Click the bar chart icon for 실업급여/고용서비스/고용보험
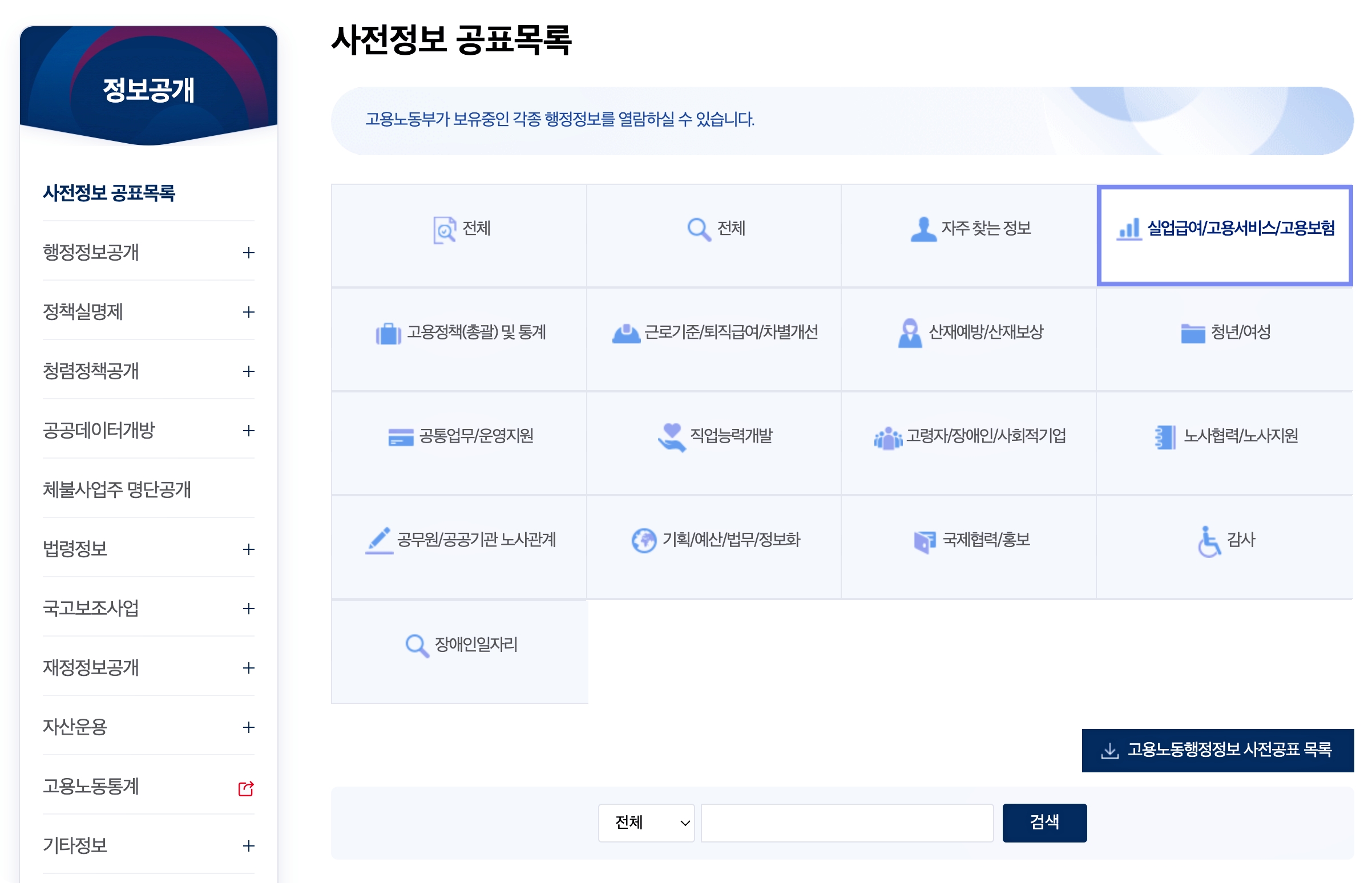The height and width of the screenshot is (883, 1372). (1129, 229)
